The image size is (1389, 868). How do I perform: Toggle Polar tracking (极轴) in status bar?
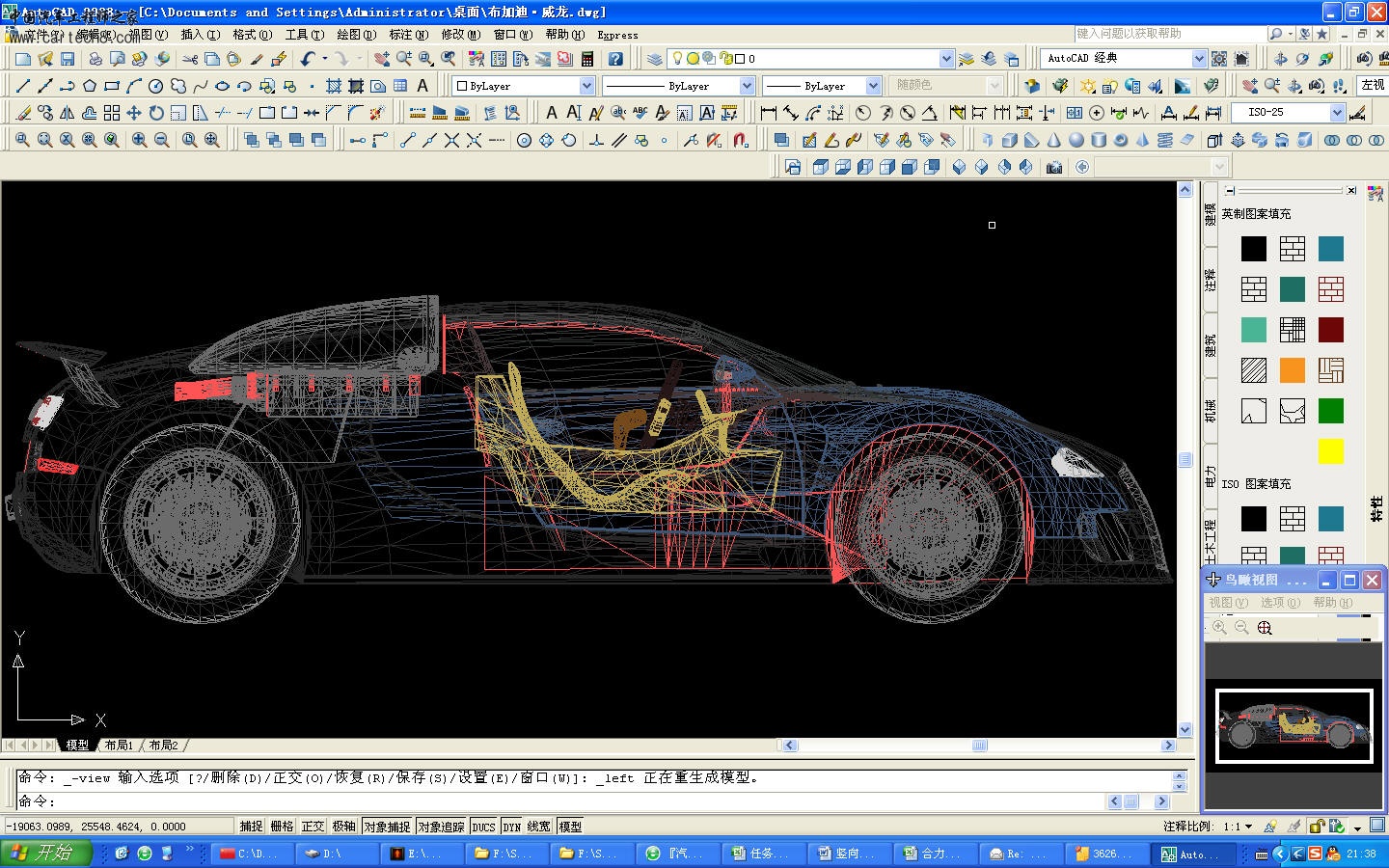click(x=344, y=827)
